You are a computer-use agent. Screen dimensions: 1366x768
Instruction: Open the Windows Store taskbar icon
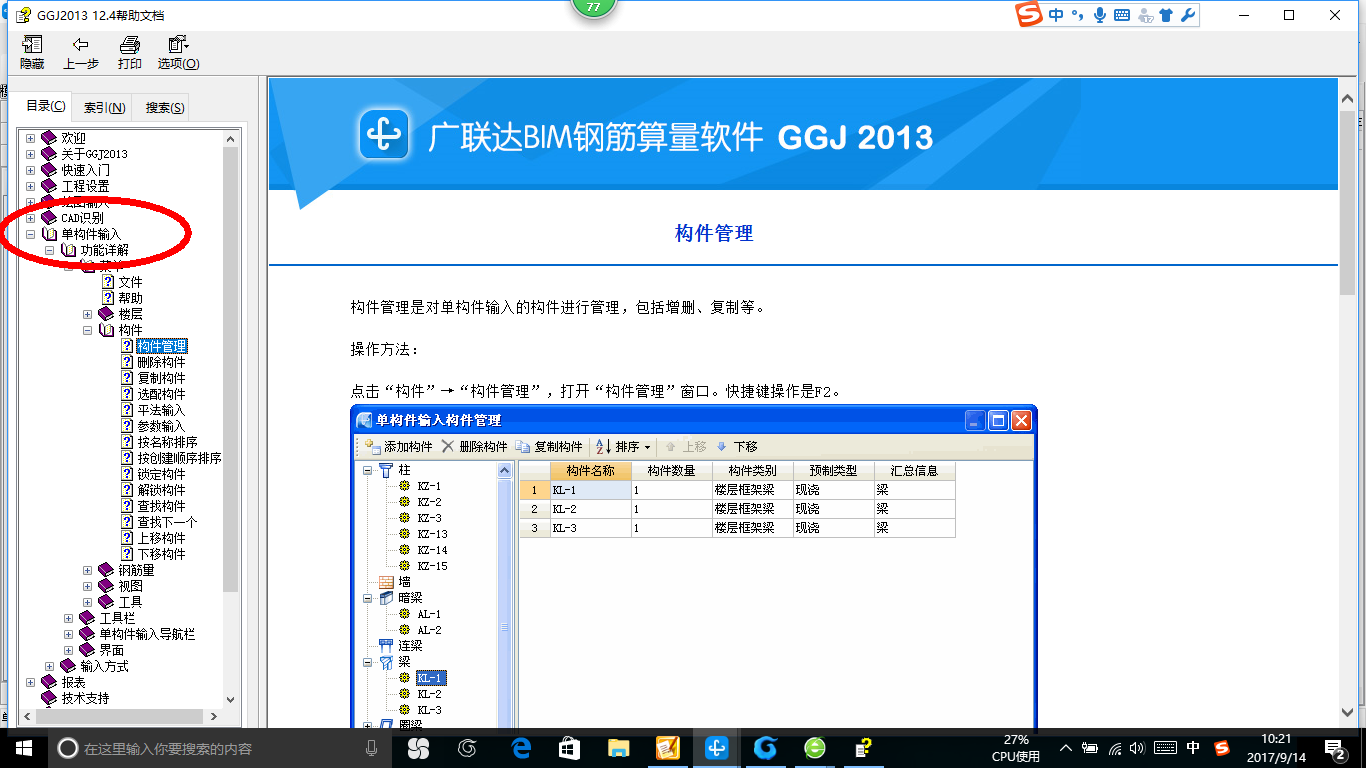pos(569,748)
